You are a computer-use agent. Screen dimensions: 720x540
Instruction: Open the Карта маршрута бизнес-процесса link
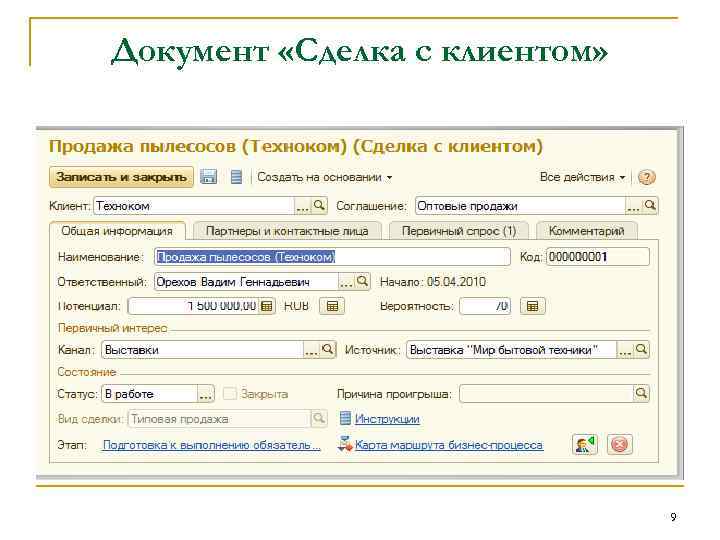pos(449,445)
